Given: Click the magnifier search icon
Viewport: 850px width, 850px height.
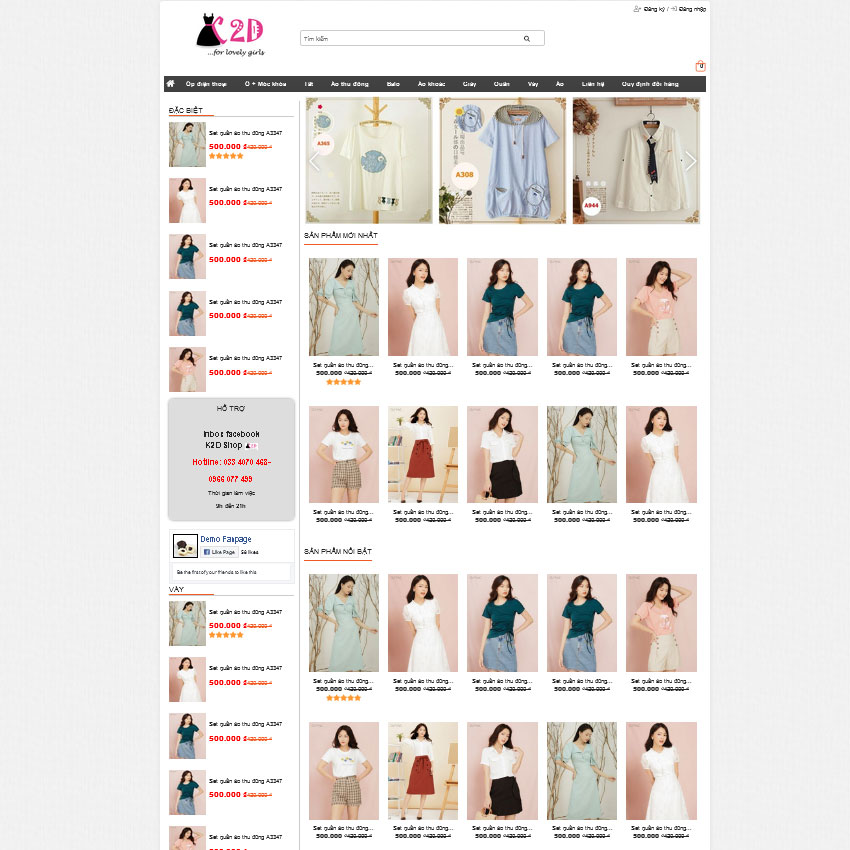Looking at the screenshot, I should (527, 39).
